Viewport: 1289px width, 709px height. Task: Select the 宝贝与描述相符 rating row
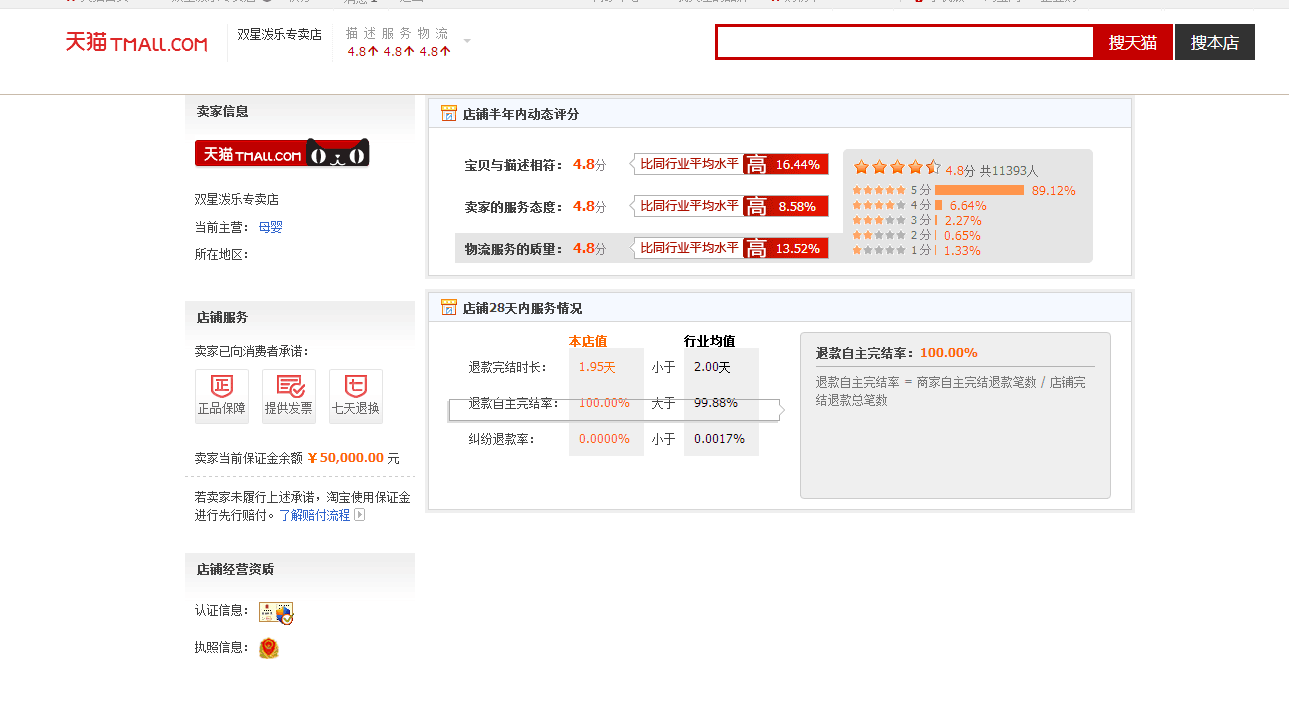[642, 164]
